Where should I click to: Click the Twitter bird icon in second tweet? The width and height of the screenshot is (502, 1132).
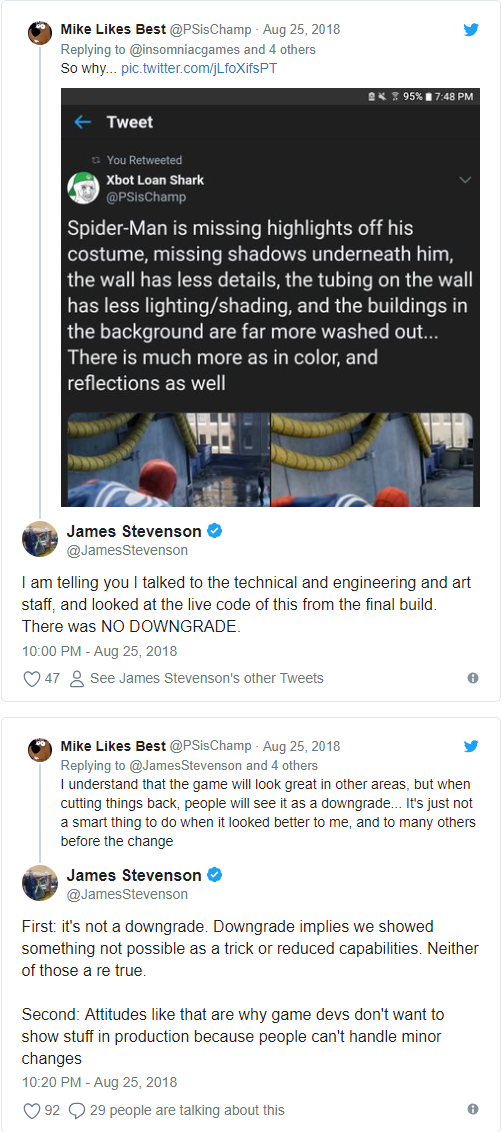pyautogui.click(x=471, y=746)
